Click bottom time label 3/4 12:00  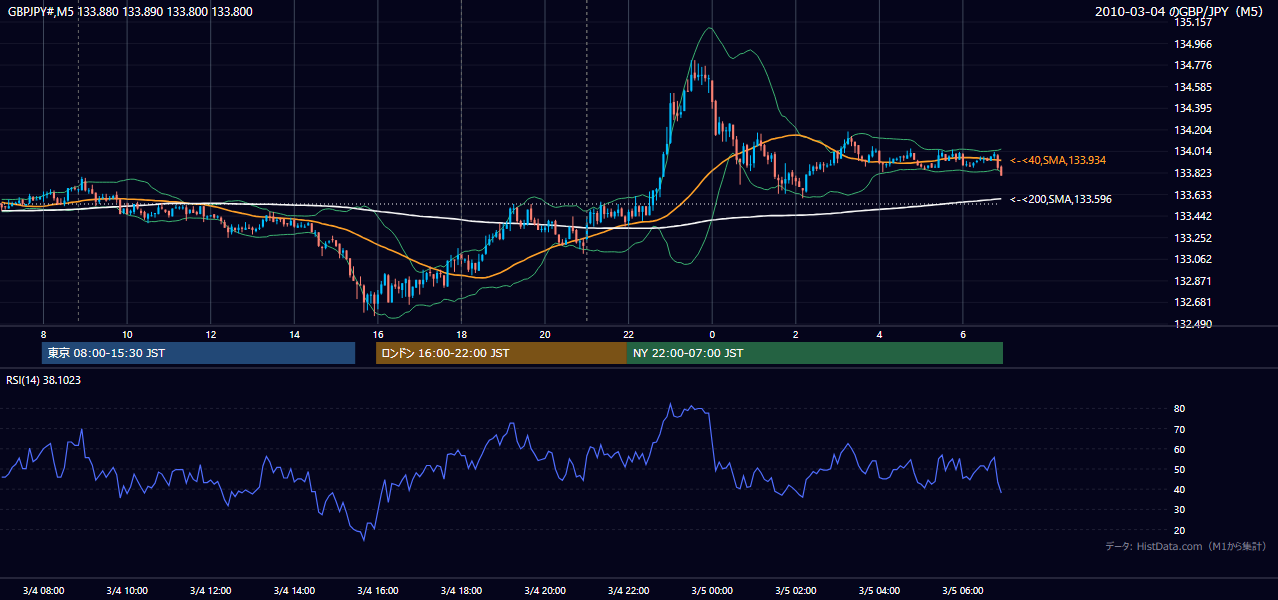coord(211,590)
